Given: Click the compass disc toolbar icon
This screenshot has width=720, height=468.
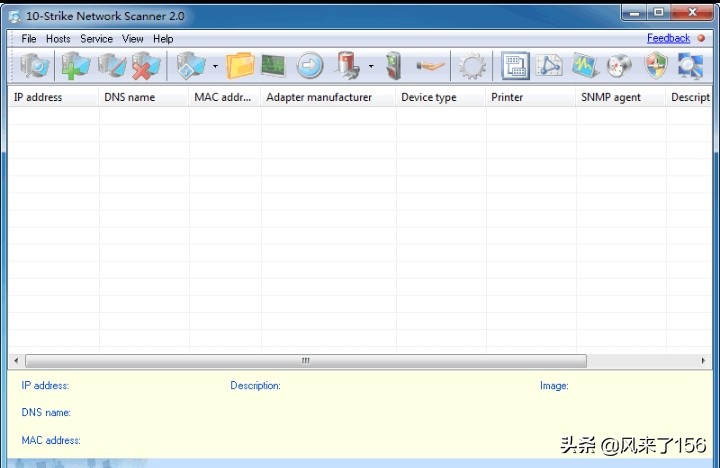Looking at the screenshot, I should pyautogui.click(x=619, y=66).
